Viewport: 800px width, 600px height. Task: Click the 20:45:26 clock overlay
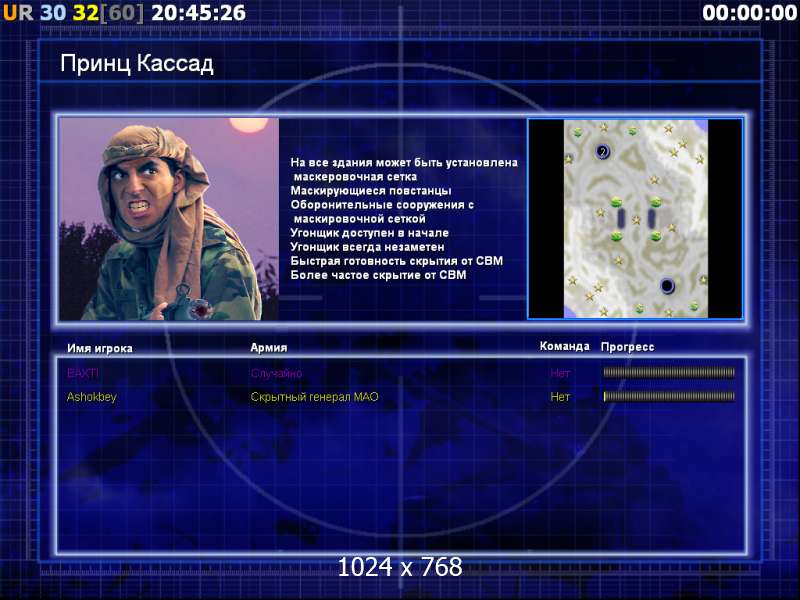pyautogui.click(x=198, y=13)
